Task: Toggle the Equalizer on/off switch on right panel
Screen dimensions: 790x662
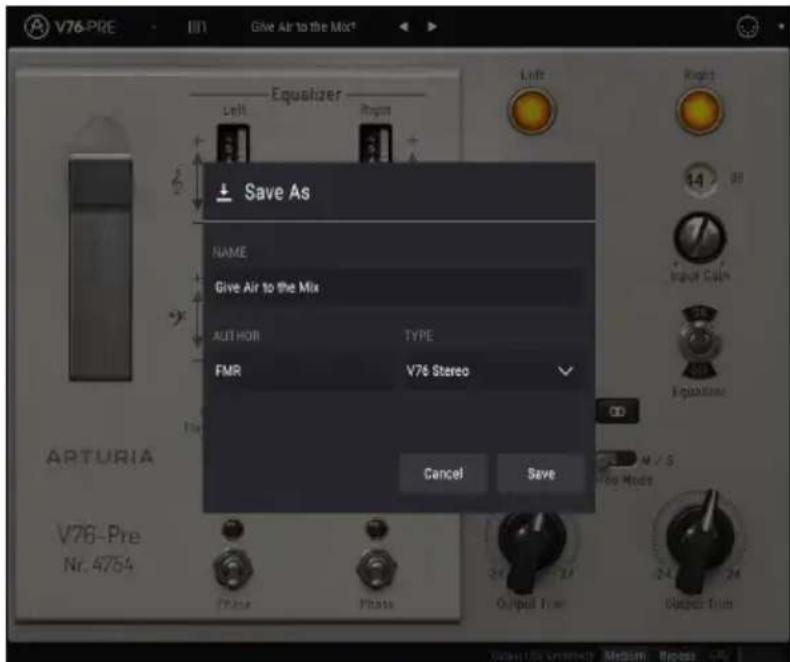Action: (x=700, y=343)
